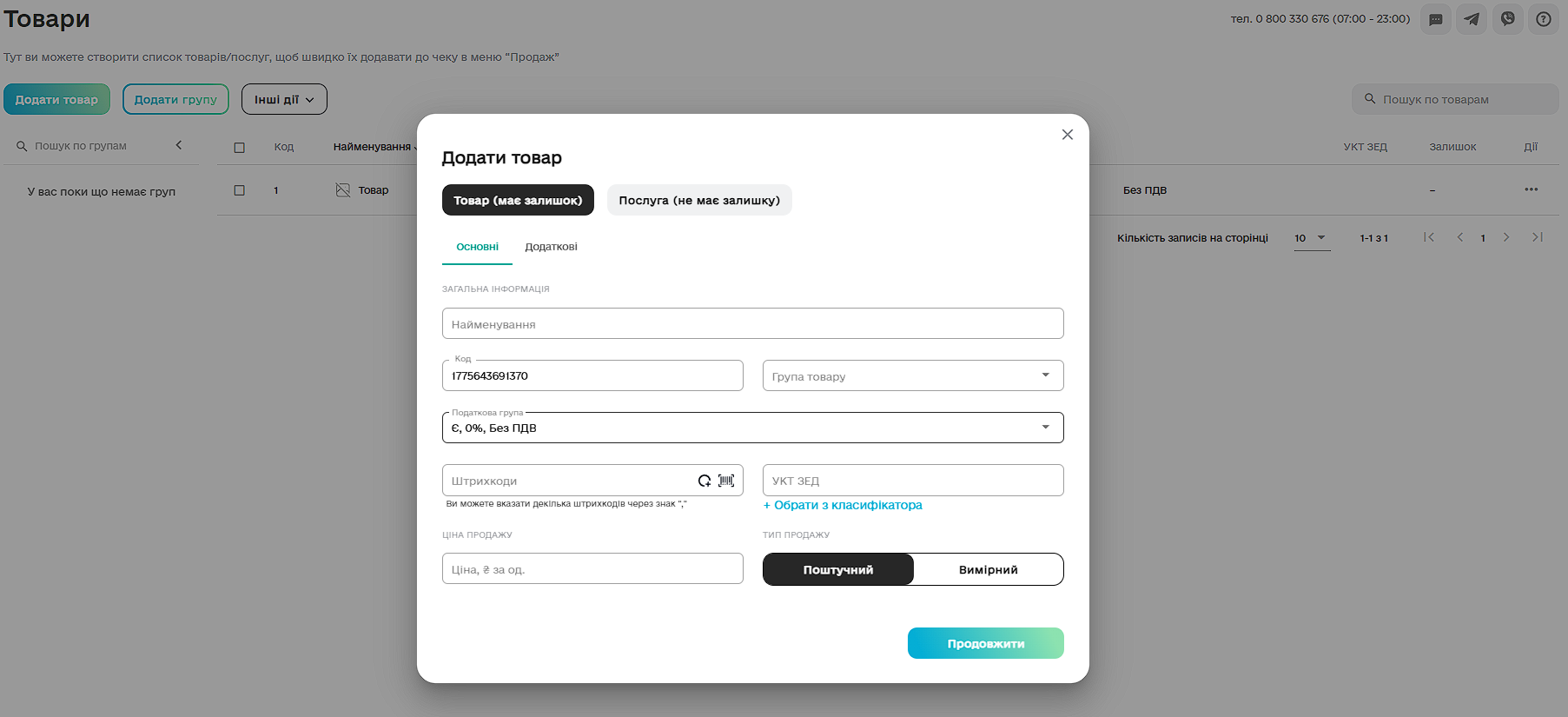Open the chat message icon in header
The height and width of the screenshot is (717, 1568).
point(1435,19)
